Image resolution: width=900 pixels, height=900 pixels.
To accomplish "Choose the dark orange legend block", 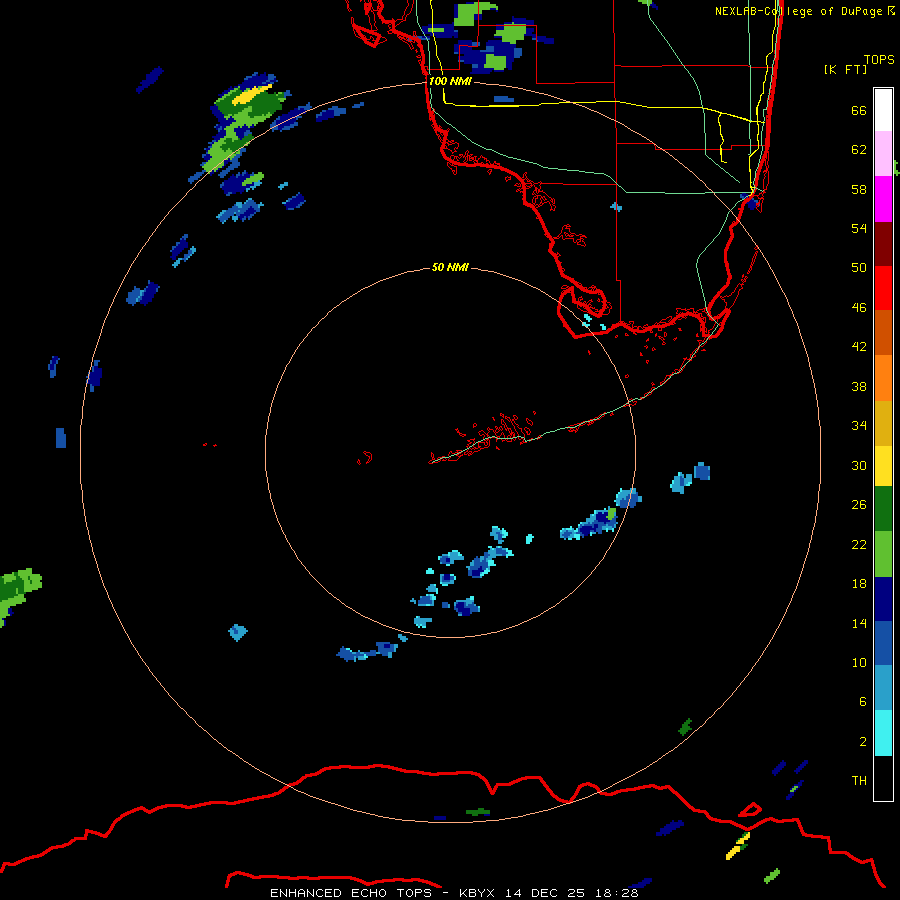I will 883,332.
